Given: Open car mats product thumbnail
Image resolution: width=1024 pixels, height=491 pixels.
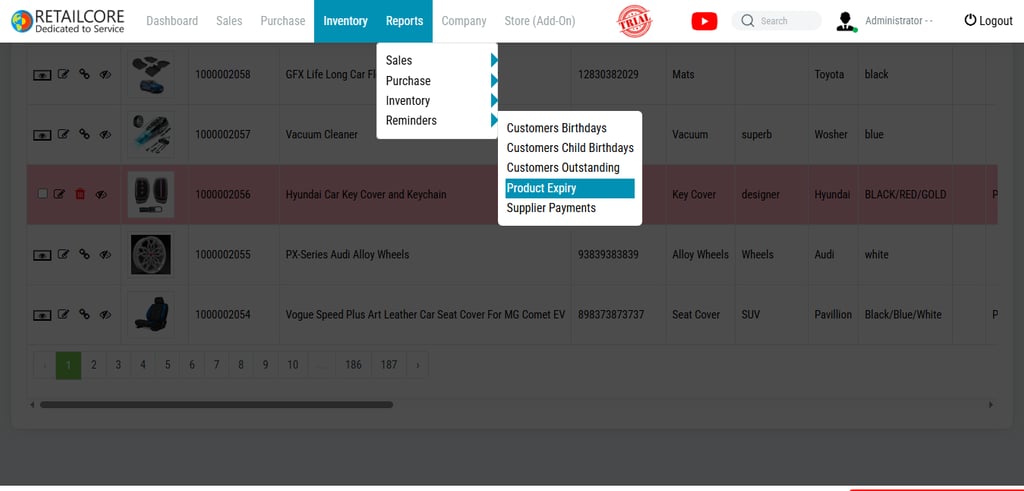Looking at the screenshot, I should [151, 74].
